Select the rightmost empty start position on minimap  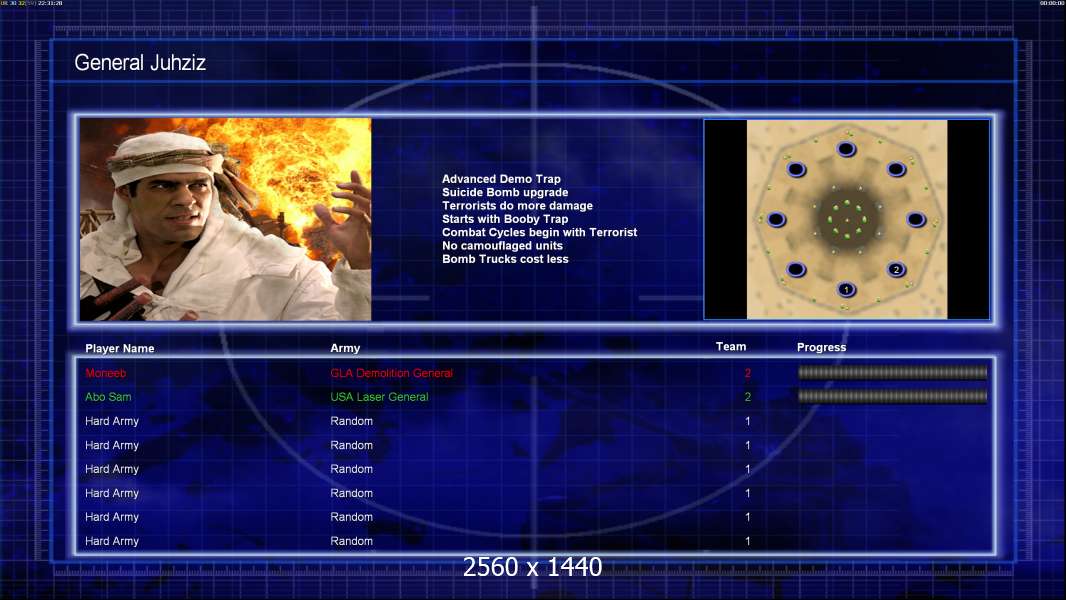[916, 220]
